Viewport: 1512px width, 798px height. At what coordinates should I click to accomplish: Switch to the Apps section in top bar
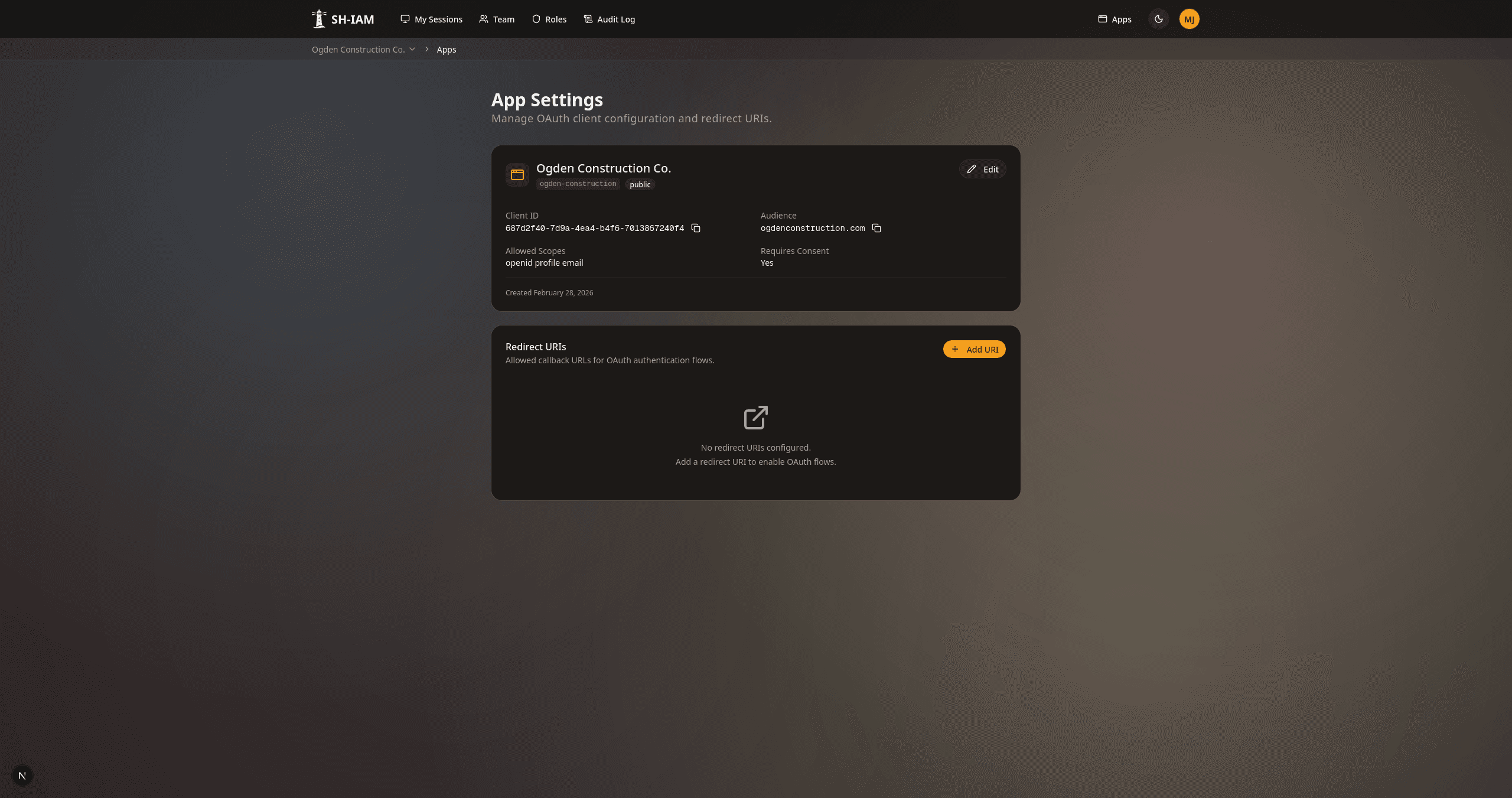(1114, 19)
